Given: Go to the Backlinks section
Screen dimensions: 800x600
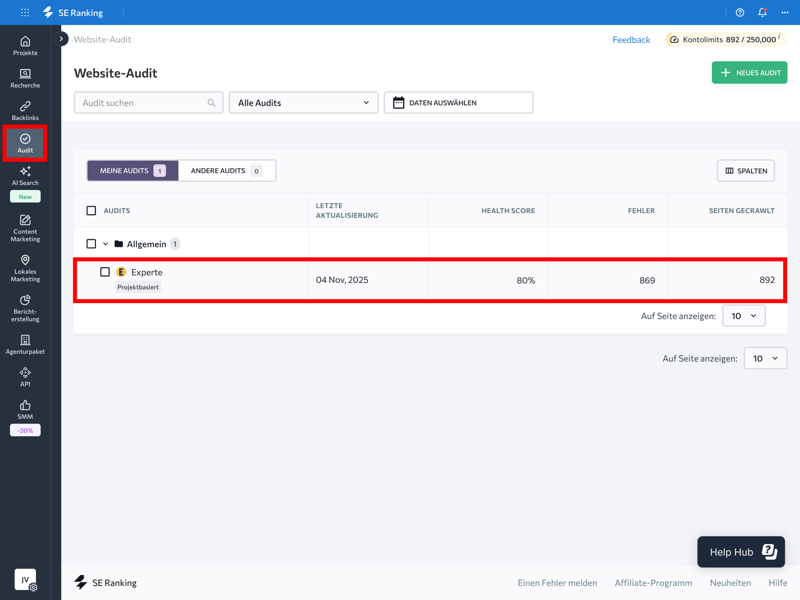Looking at the screenshot, I should coord(25,110).
